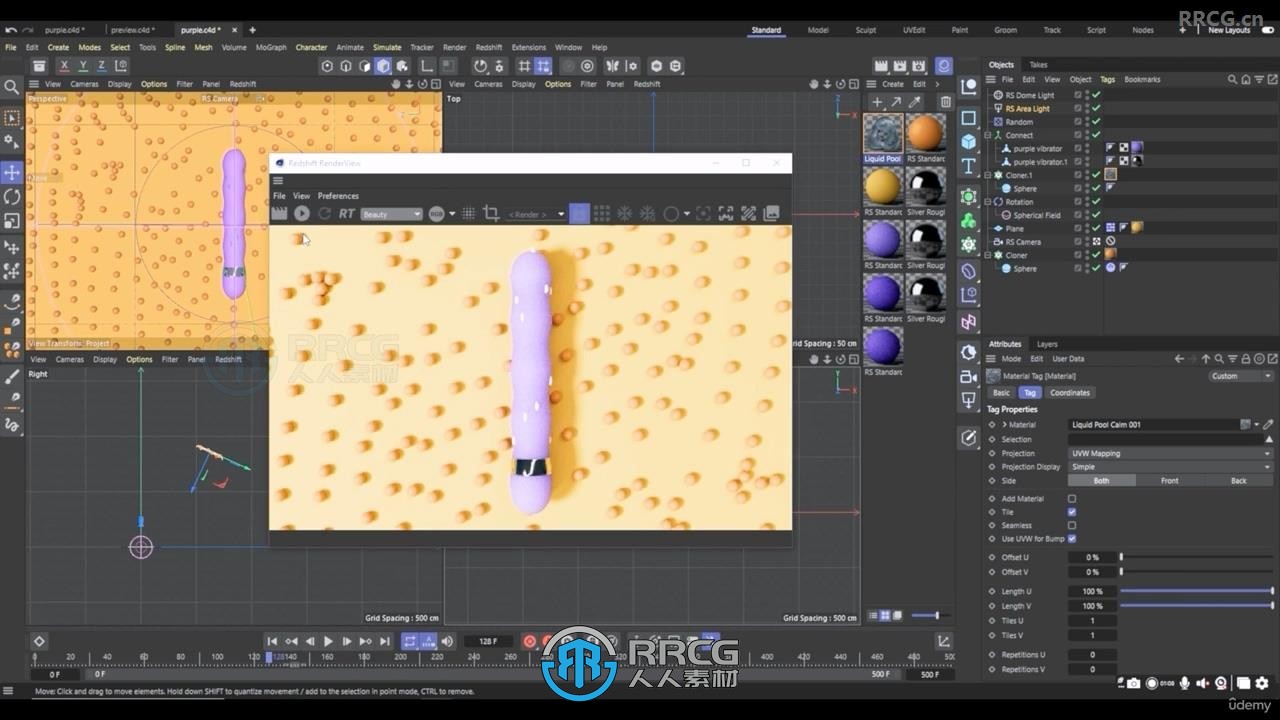1280x720 pixels.
Task: Click the pencil edit icon beside Material field
Action: pos(1268,425)
